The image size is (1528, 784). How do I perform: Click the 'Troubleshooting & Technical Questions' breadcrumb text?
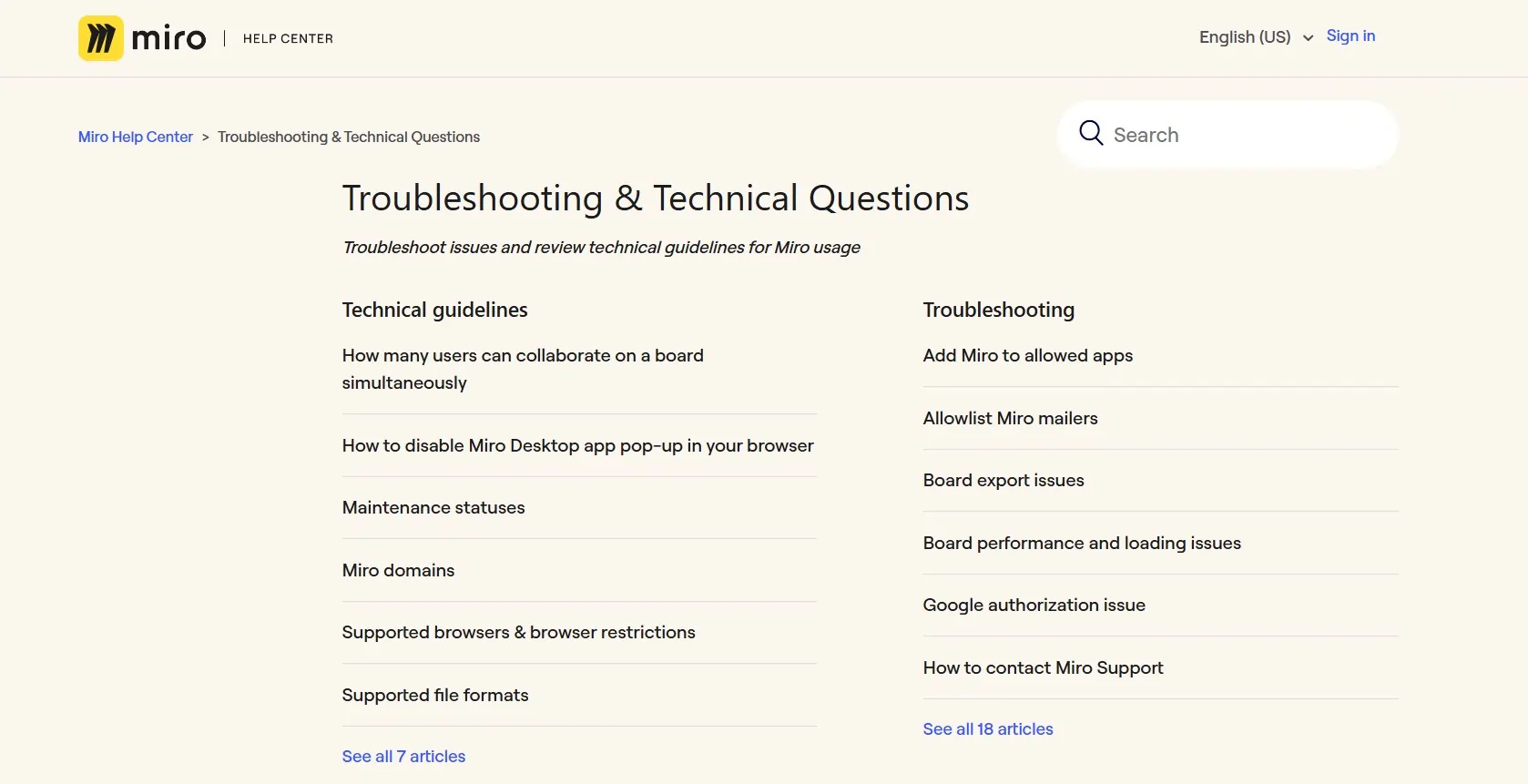pyautogui.click(x=349, y=137)
